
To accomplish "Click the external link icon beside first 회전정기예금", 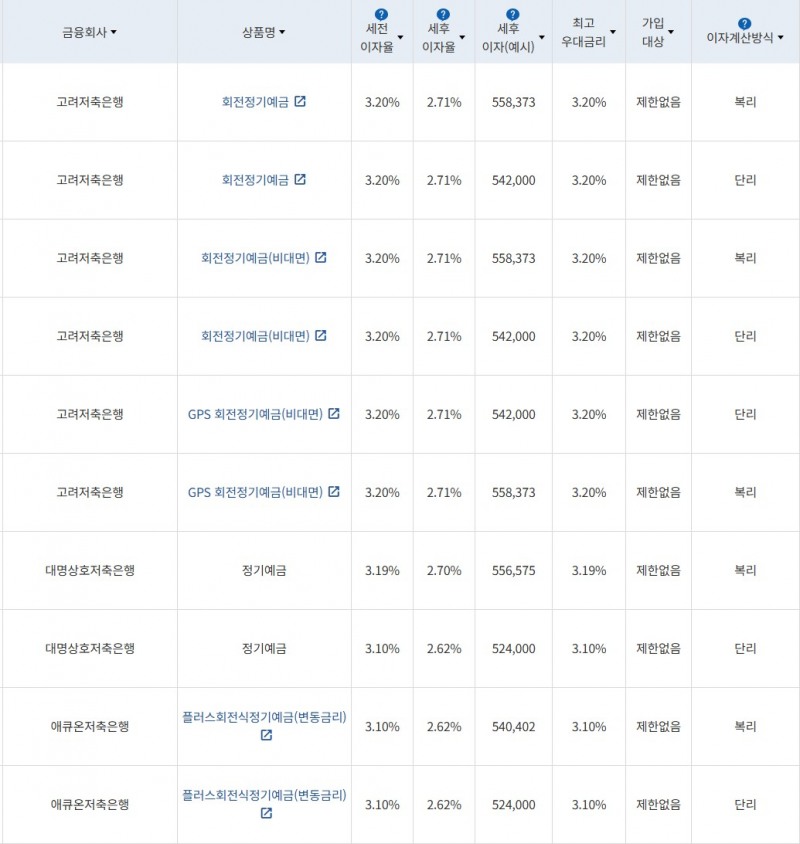I will pos(301,102).
